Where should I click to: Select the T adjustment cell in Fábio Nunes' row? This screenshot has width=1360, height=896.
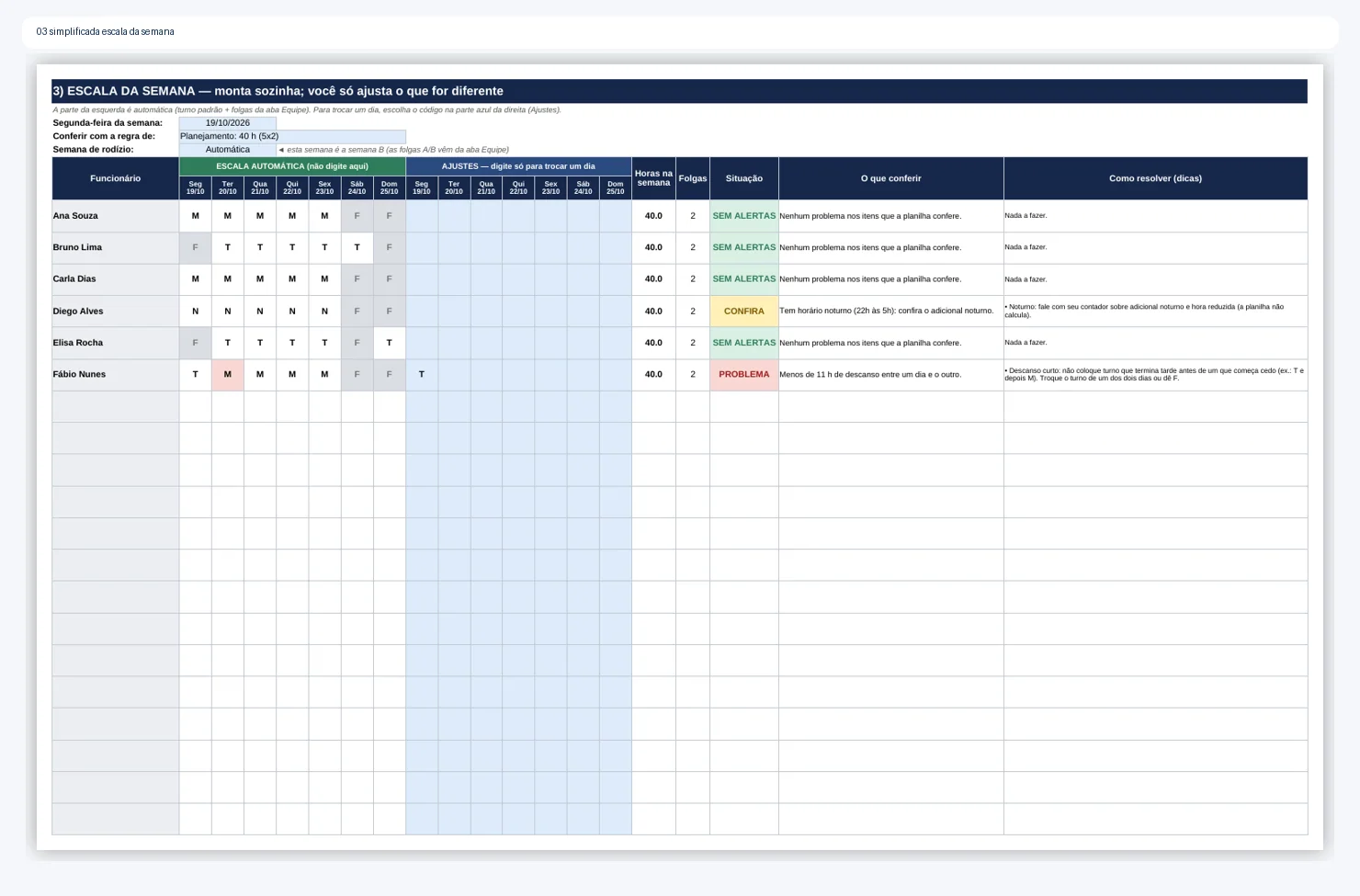[x=422, y=375]
